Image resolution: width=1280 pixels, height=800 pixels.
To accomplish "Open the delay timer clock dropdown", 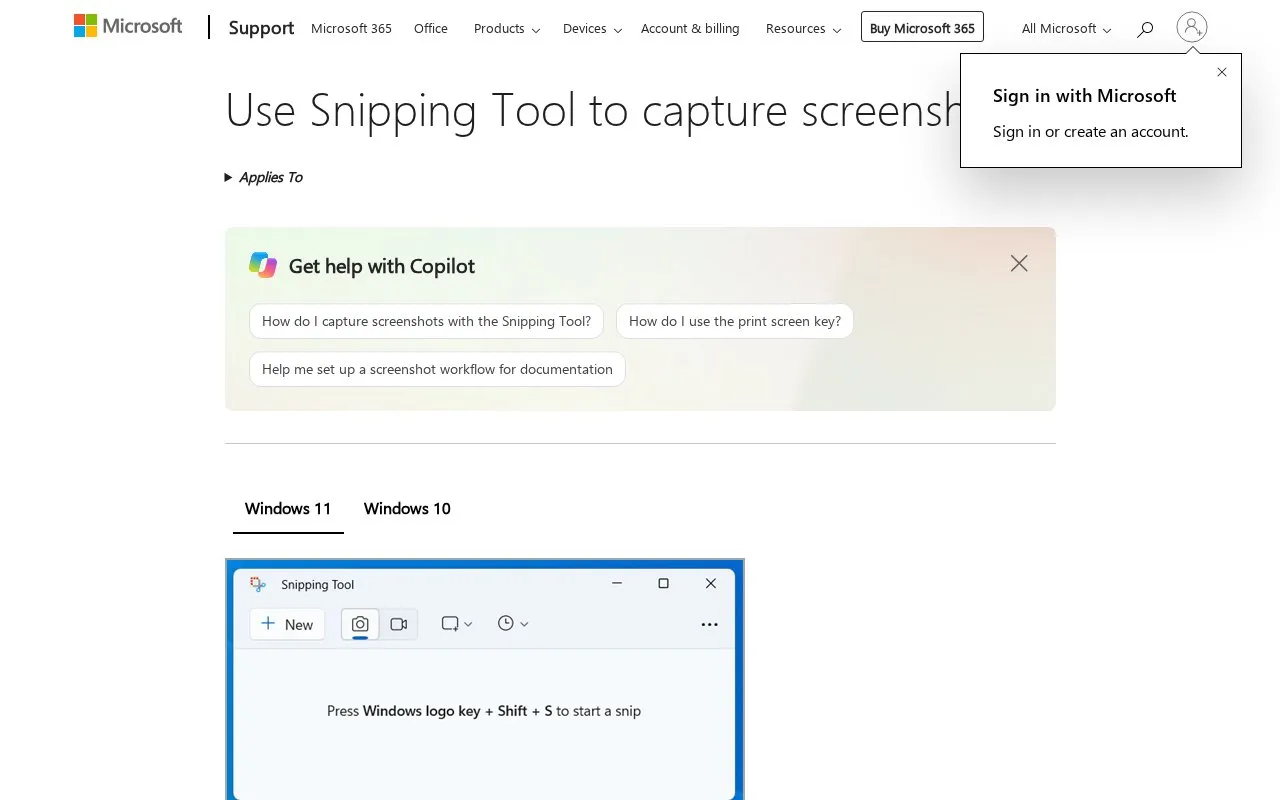I will click(x=513, y=624).
